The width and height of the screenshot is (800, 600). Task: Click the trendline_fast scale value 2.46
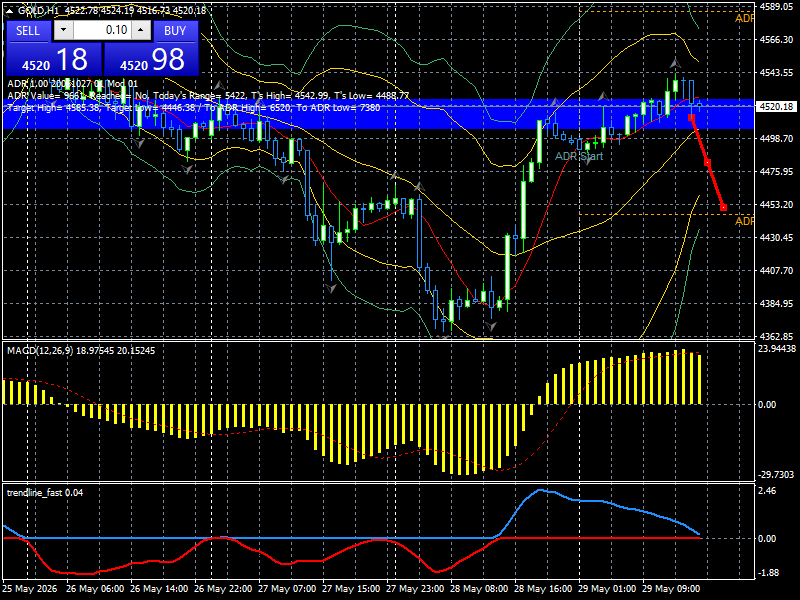pos(767,491)
